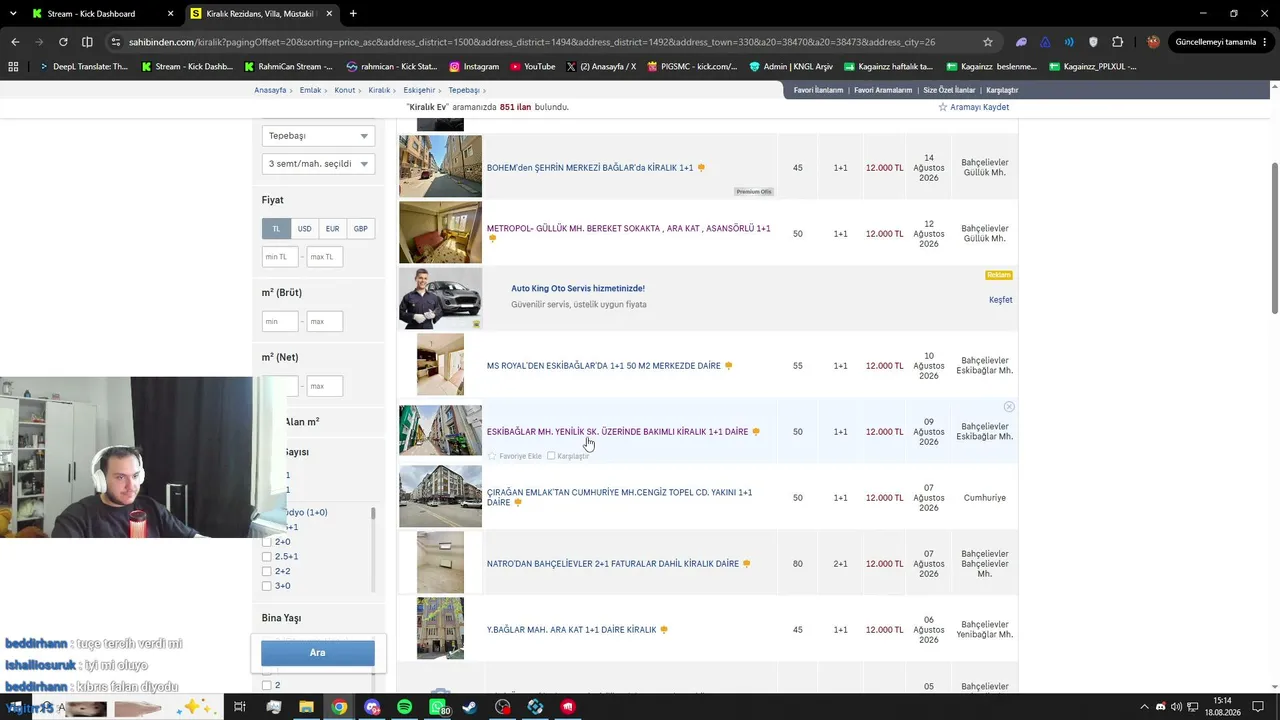Open Spotify from the taskbar
The height and width of the screenshot is (720, 1280).
(404, 707)
